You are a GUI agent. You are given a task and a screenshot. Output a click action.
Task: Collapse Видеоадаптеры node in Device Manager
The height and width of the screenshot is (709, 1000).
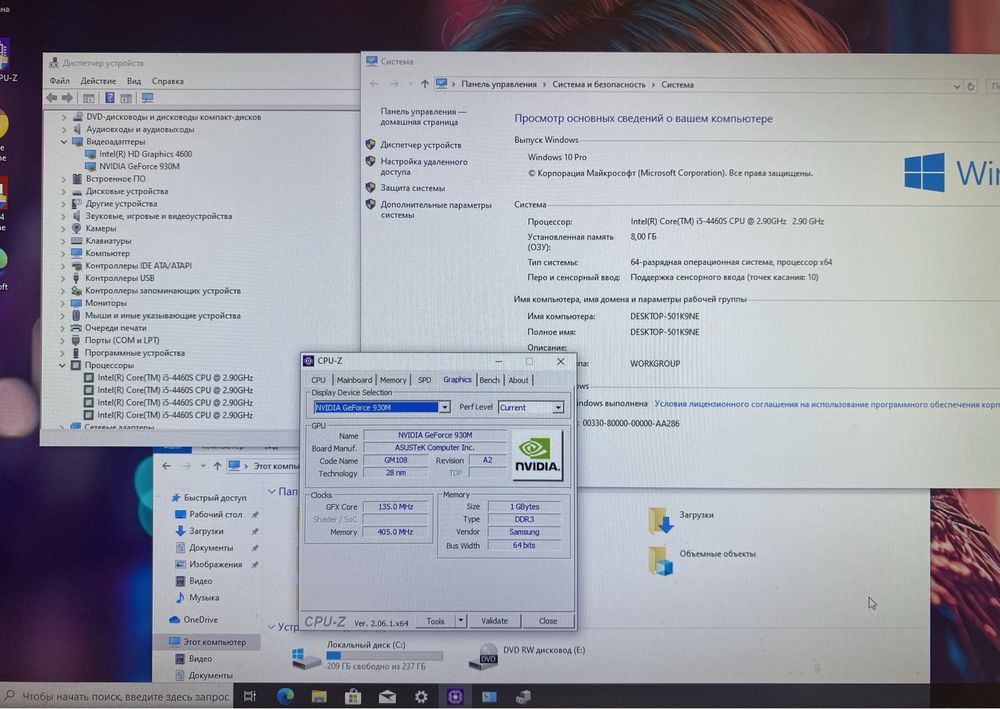[x=64, y=142]
